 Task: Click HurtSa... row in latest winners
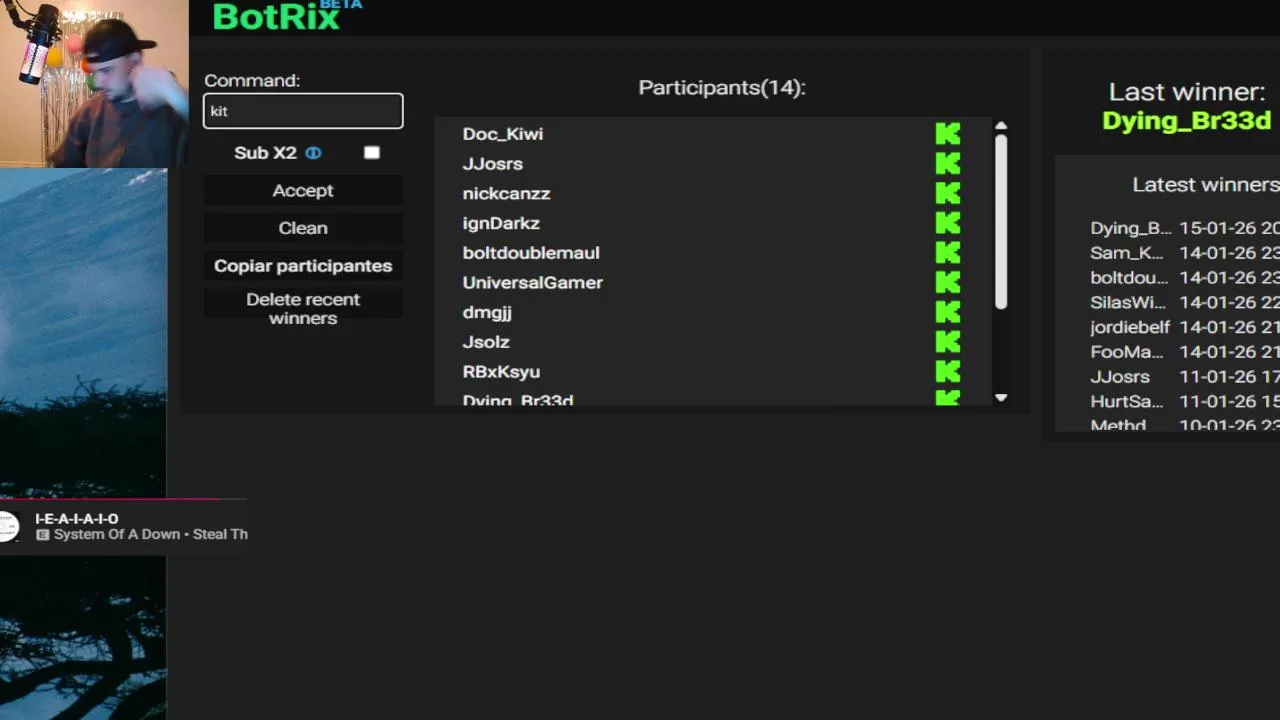1184,401
